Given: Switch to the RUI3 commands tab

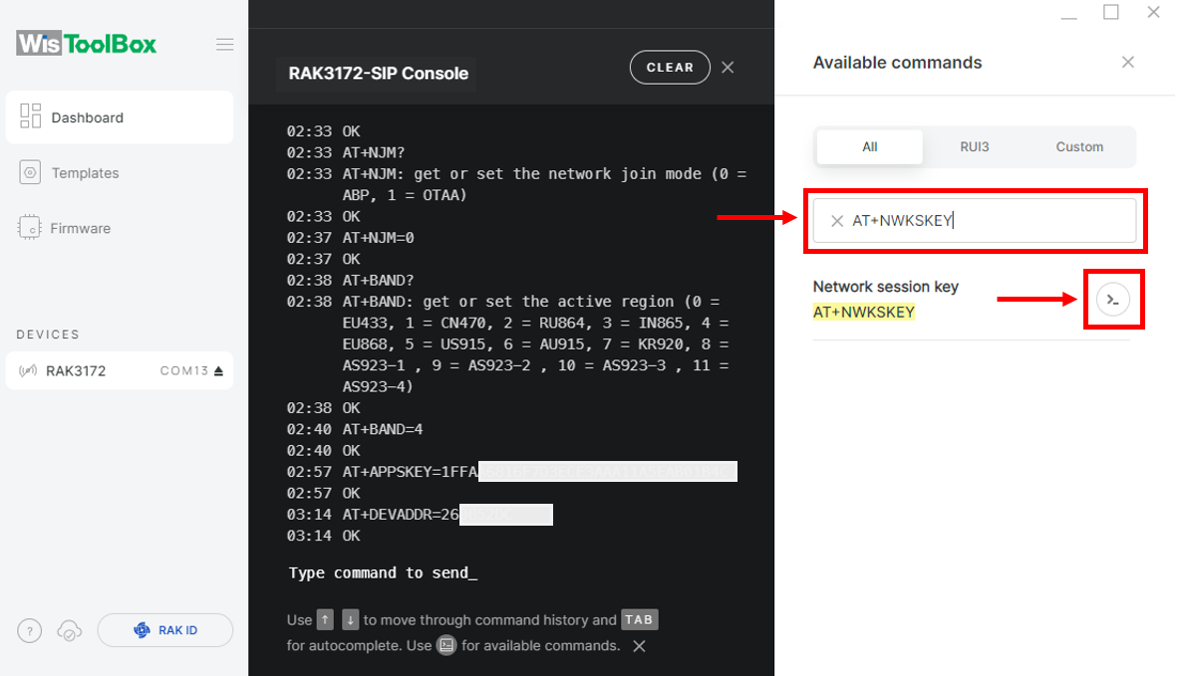Looking at the screenshot, I should 975,147.
